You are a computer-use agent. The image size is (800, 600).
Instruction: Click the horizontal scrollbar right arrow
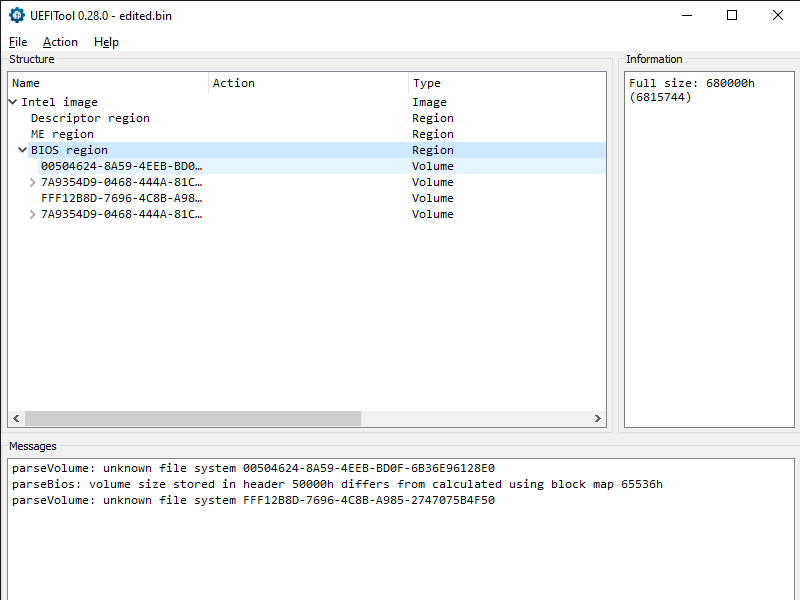click(597, 418)
